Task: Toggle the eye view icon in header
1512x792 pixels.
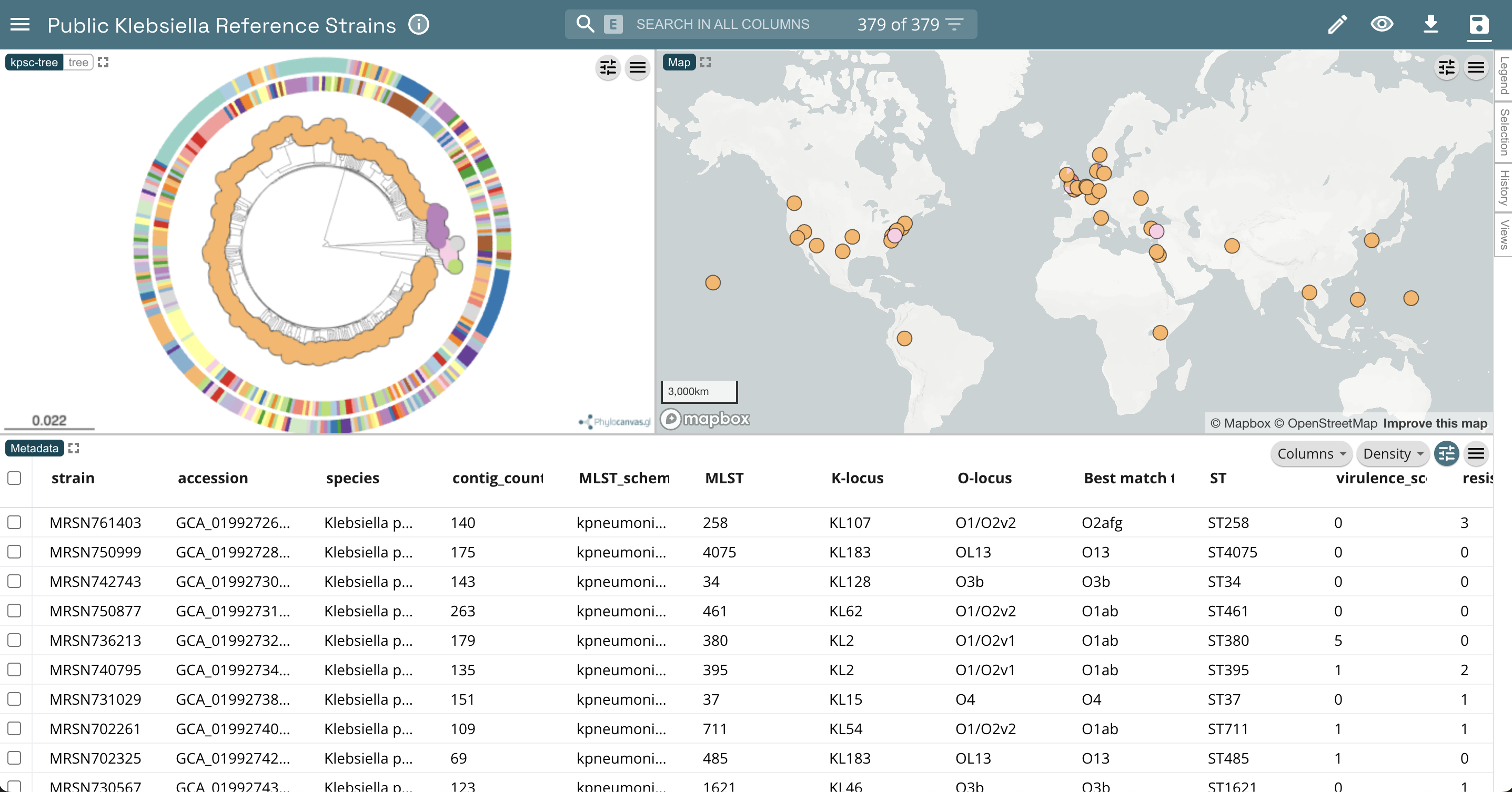Action: pos(1382,24)
